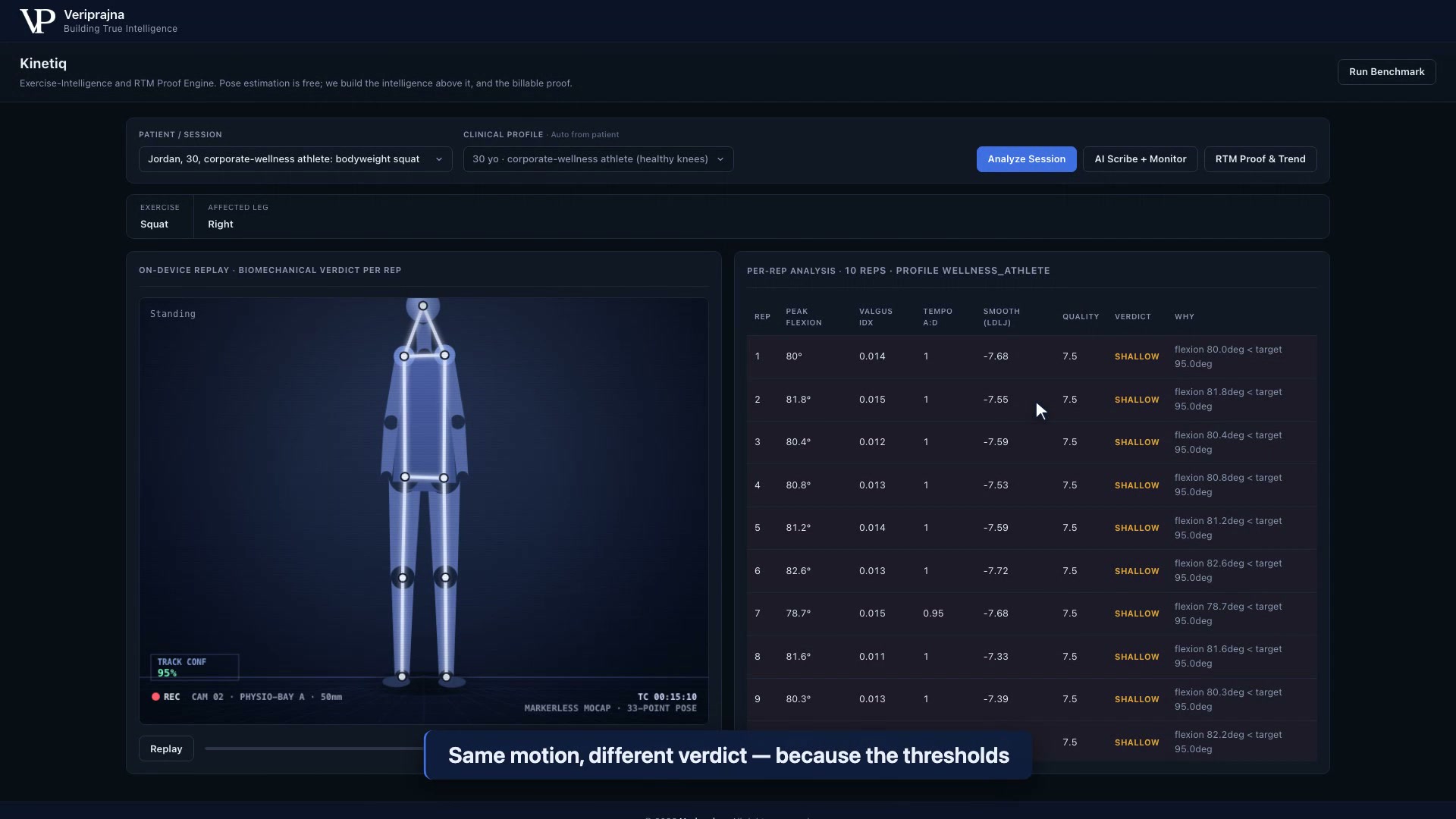Click the QUALITY column header
The height and width of the screenshot is (819, 1456).
click(x=1081, y=317)
